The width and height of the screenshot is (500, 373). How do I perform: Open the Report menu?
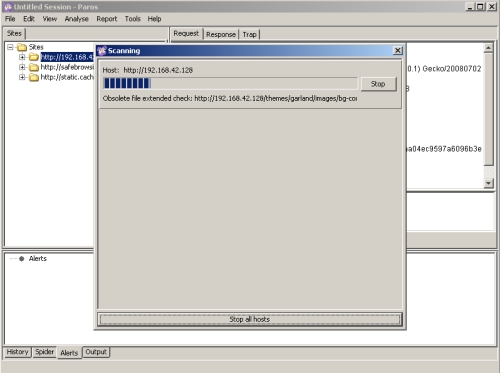click(107, 19)
